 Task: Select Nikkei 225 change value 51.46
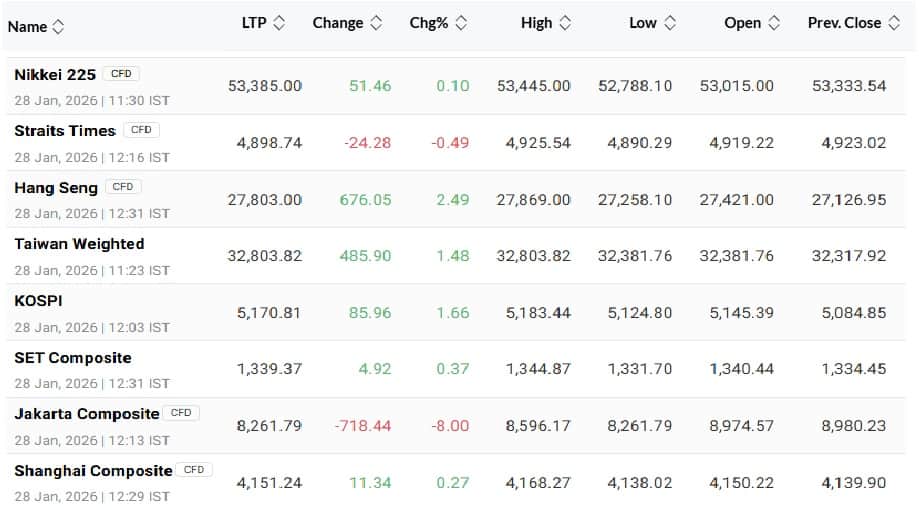tap(370, 86)
